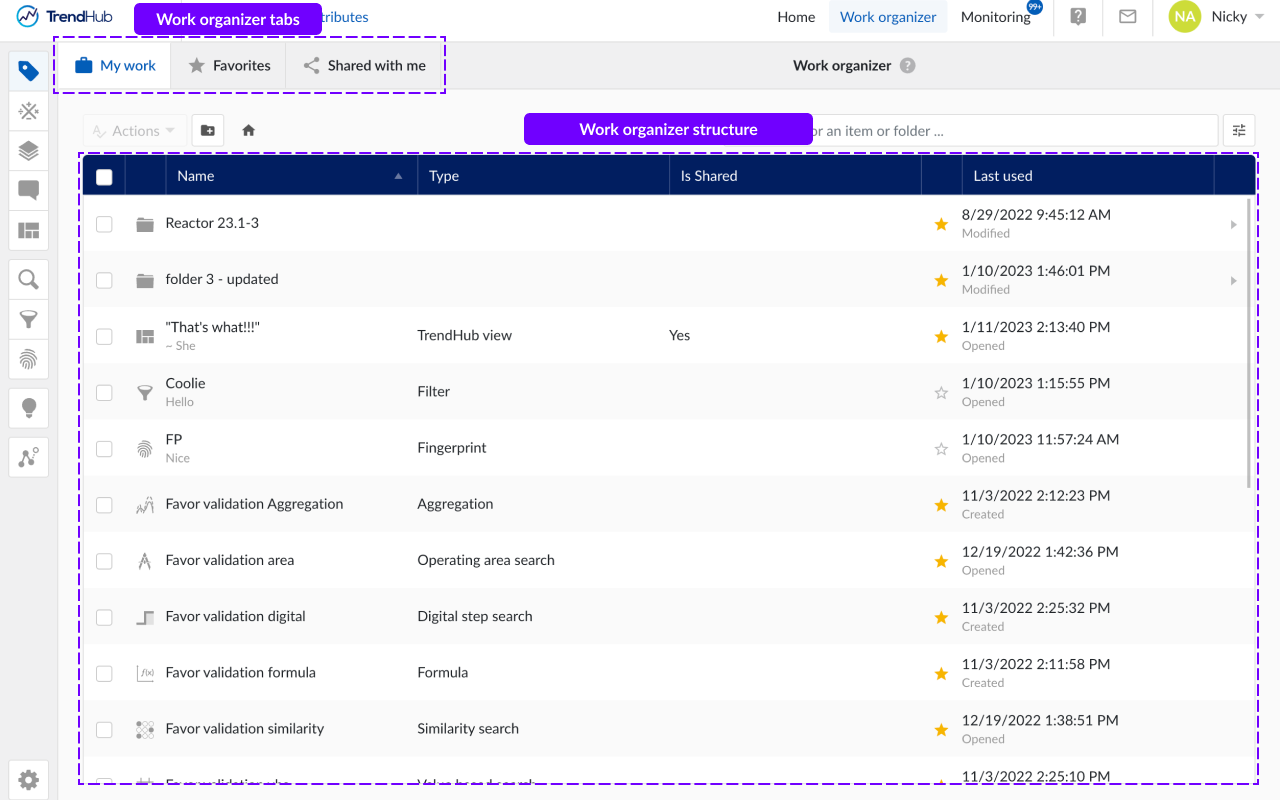Open the mail envelope icon
The height and width of the screenshot is (800, 1280).
click(x=1127, y=17)
